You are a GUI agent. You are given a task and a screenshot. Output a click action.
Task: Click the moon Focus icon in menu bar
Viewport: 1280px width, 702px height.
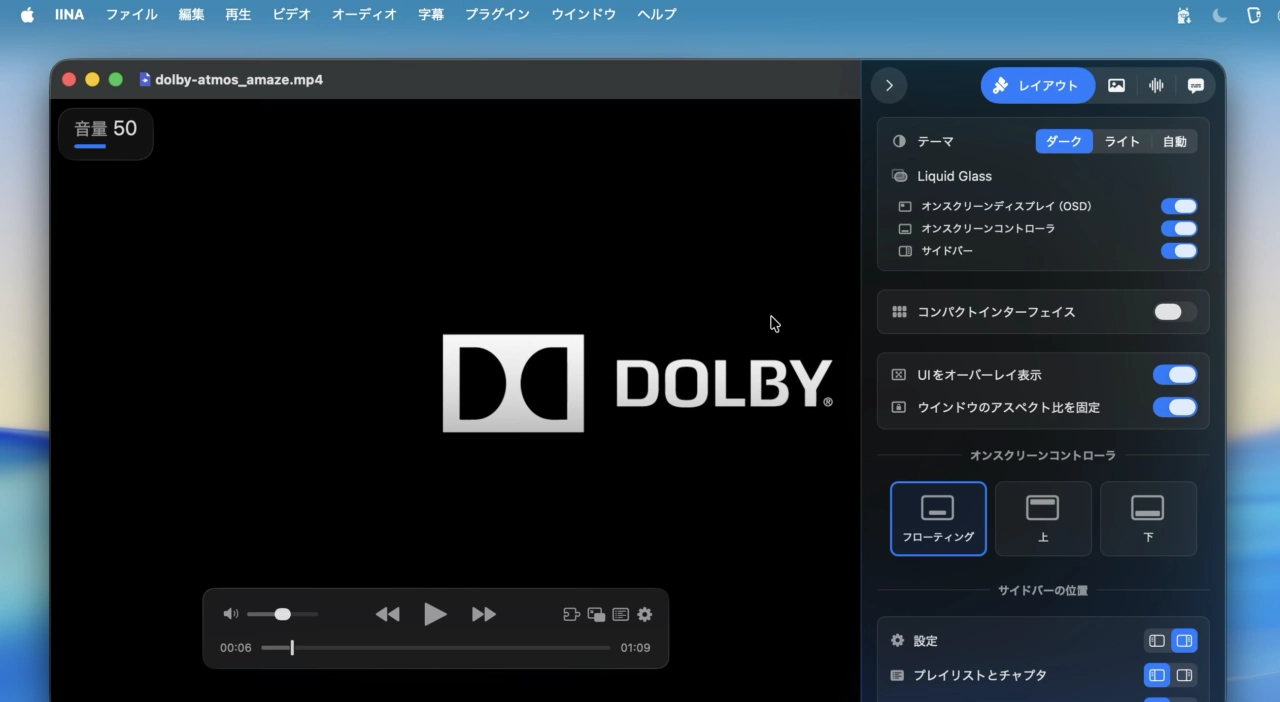pyautogui.click(x=1219, y=15)
